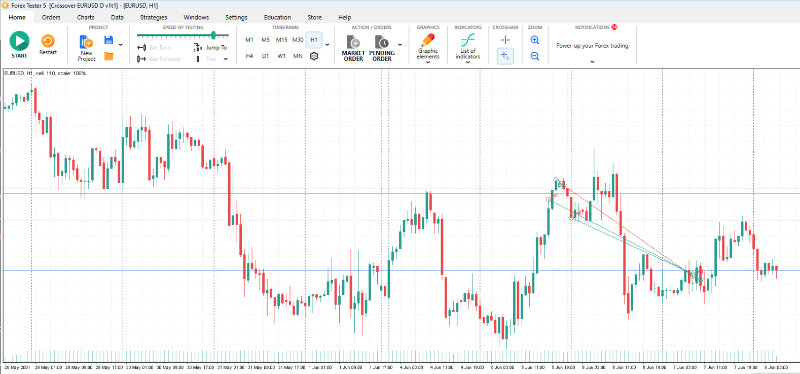Expand the Project group dropdown arrow
This screenshot has height=374, width=800.
121,45
